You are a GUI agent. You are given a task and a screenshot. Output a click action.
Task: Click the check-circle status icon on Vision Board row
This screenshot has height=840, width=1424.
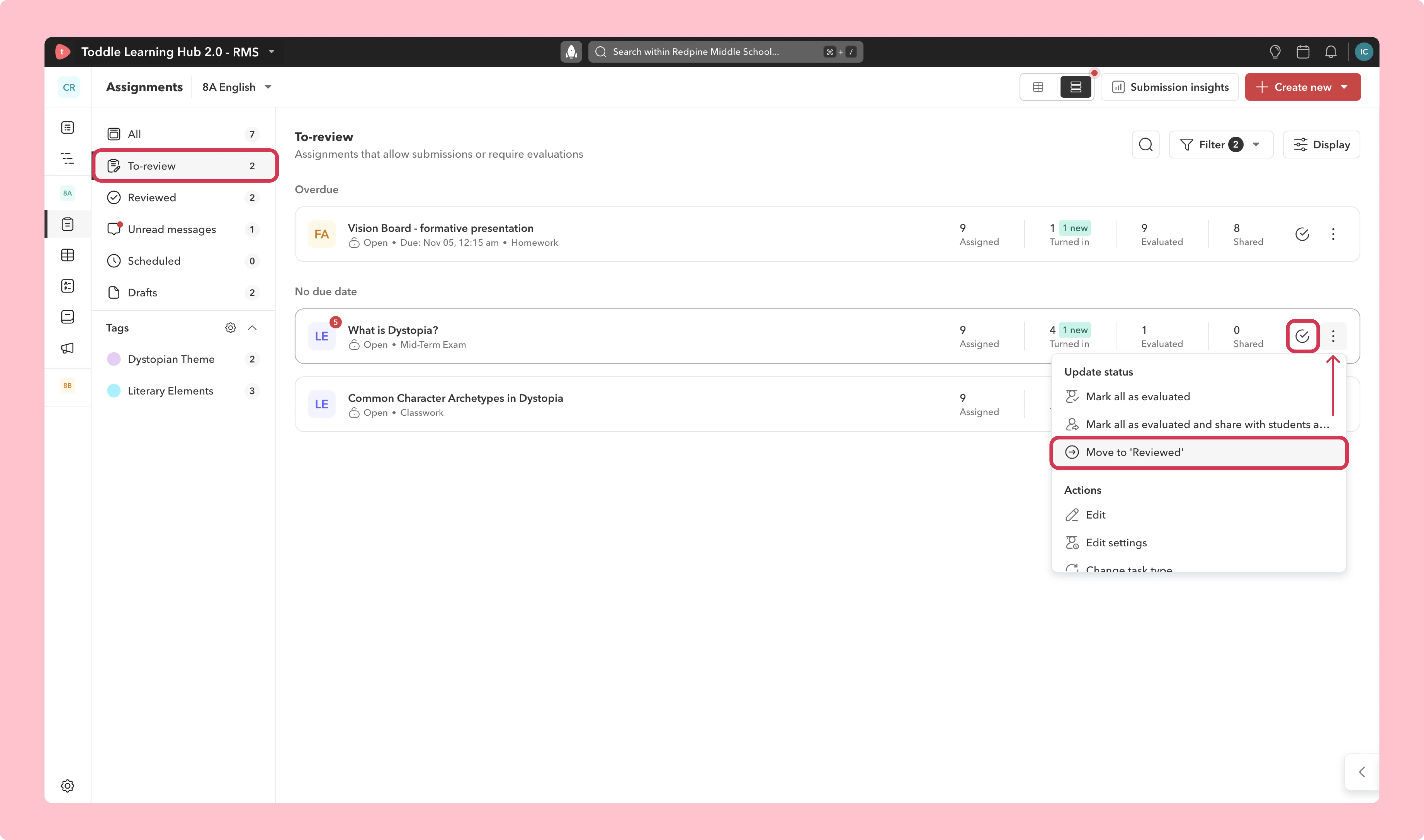[1302, 234]
